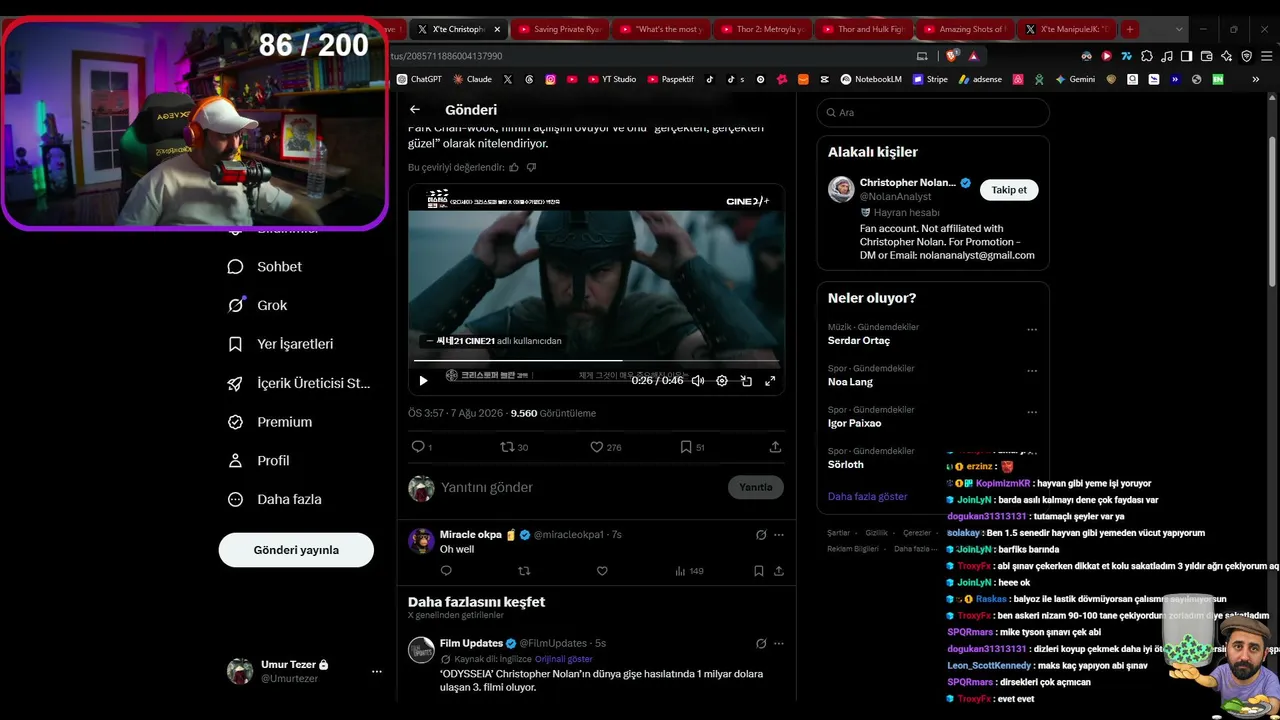Open Grok in the sidebar
This screenshot has height=720, width=1280.
click(x=257, y=305)
